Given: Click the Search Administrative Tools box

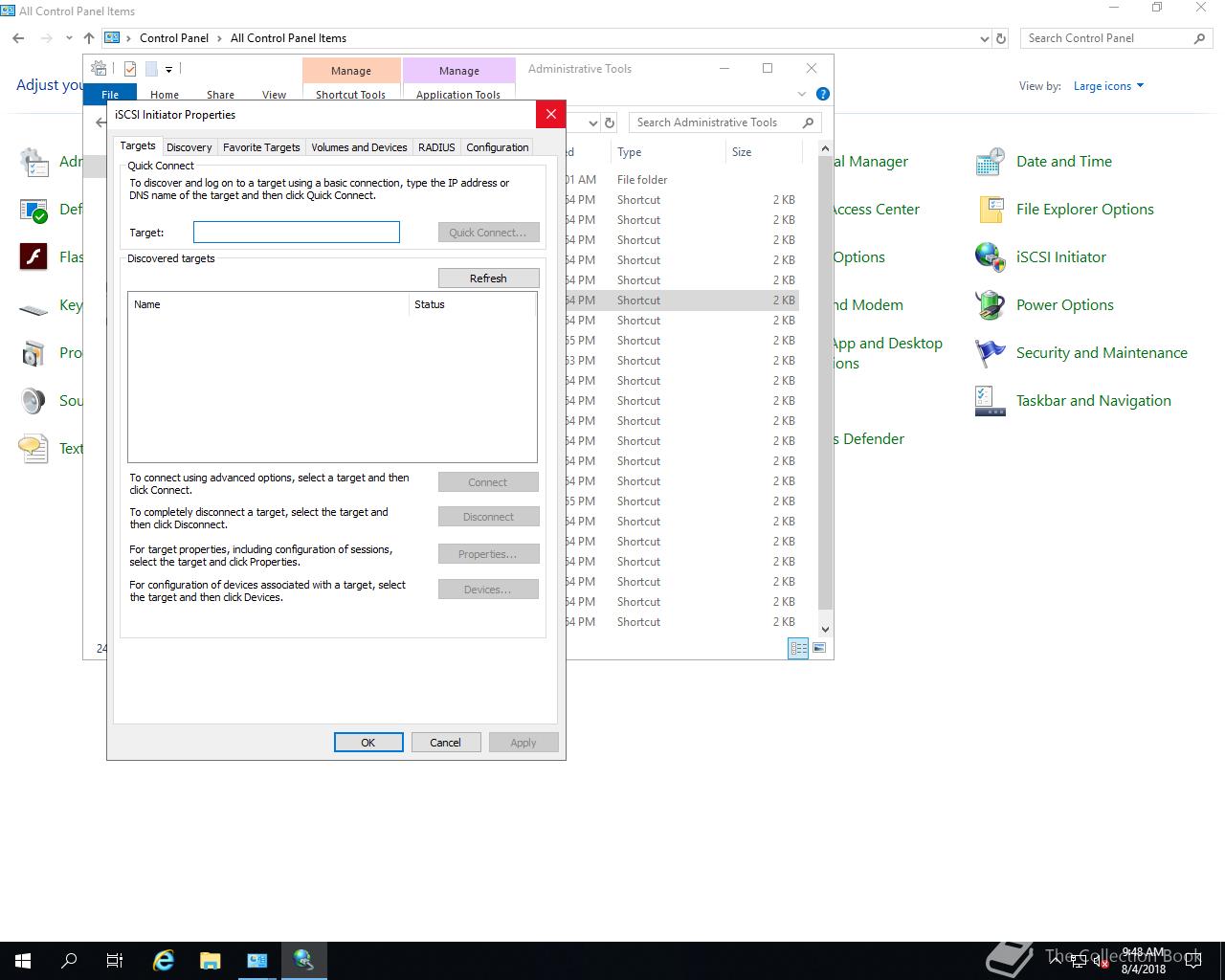Looking at the screenshot, I should click(x=725, y=122).
